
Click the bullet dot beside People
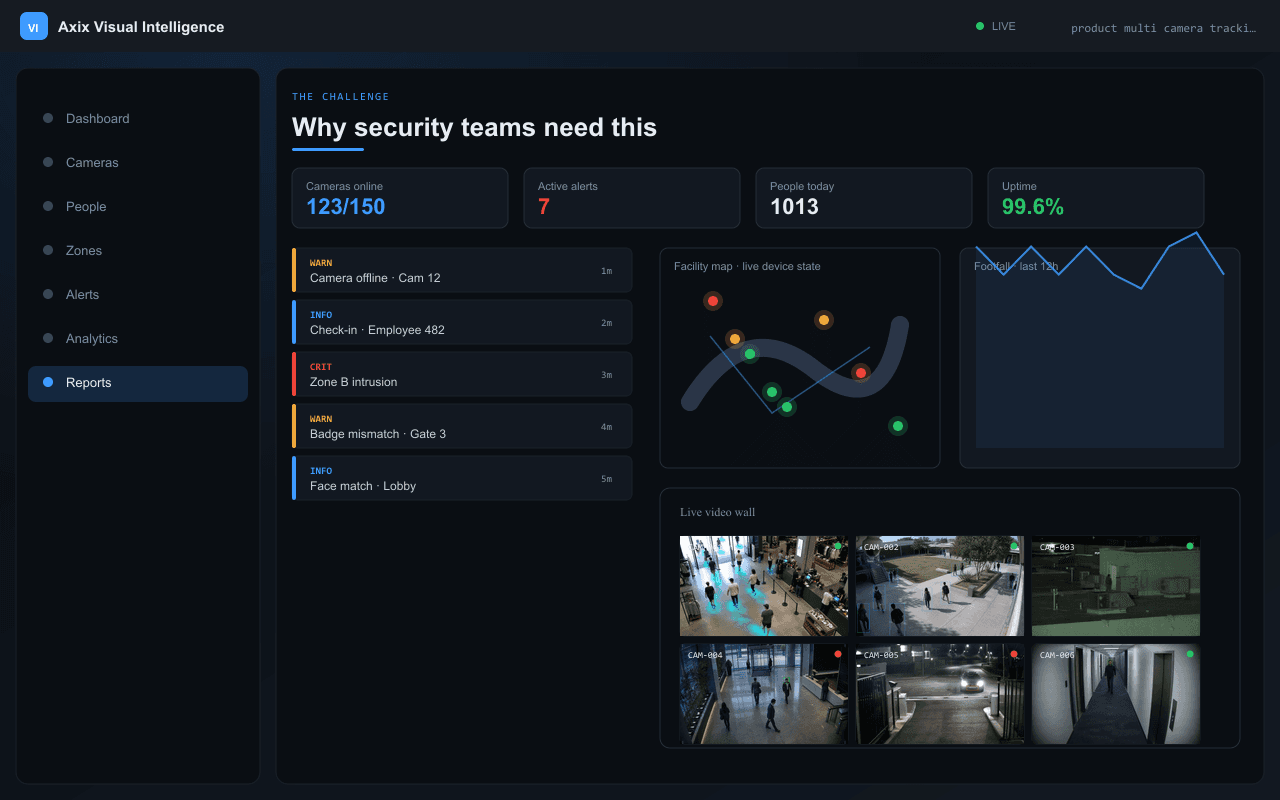(48, 206)
